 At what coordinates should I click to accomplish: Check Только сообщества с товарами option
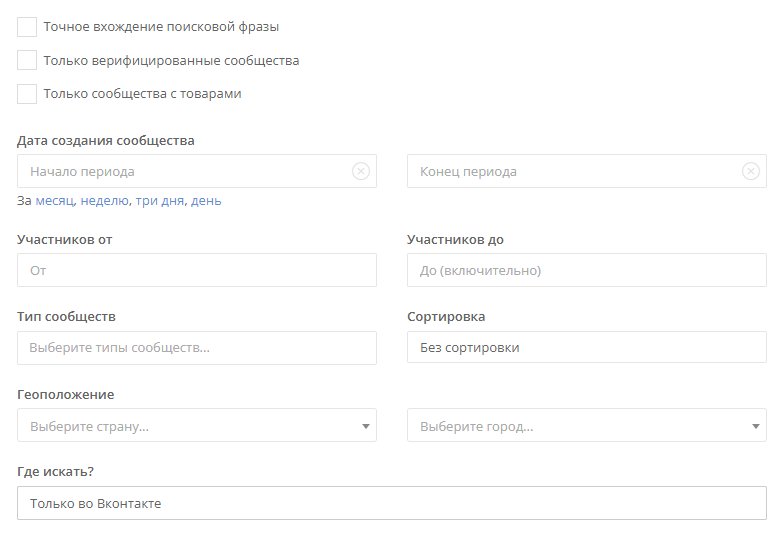click(27, 94)
